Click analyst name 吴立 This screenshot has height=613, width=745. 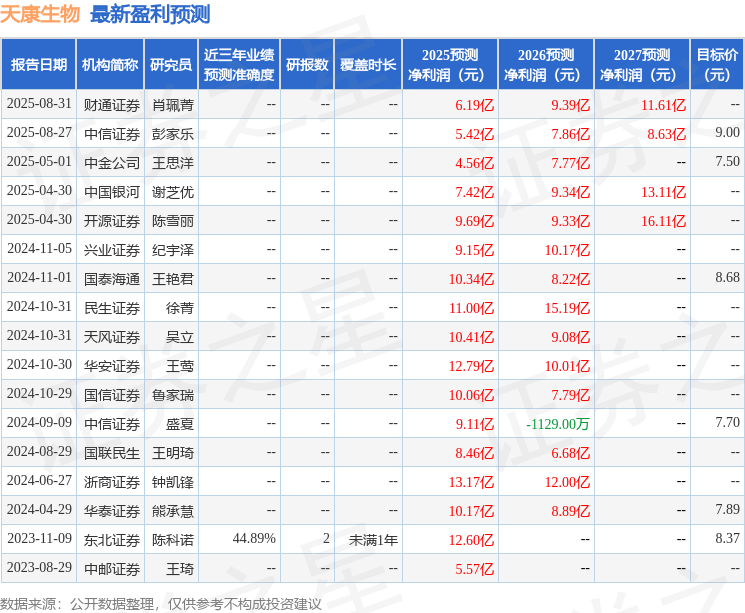click(x=180, y=337)
